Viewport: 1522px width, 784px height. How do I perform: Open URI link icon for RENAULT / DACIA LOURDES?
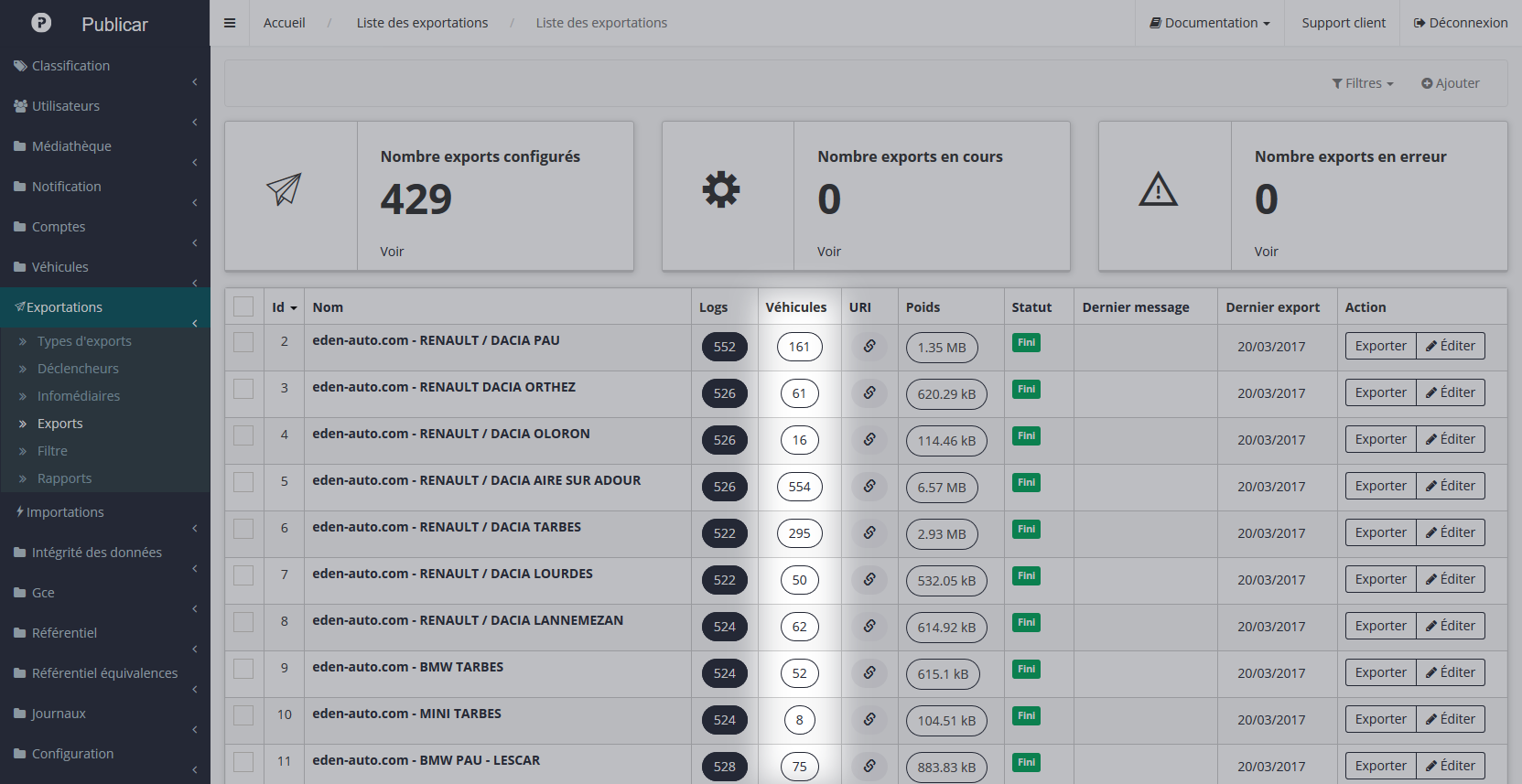pyautogui.click(x=869, y=579)
